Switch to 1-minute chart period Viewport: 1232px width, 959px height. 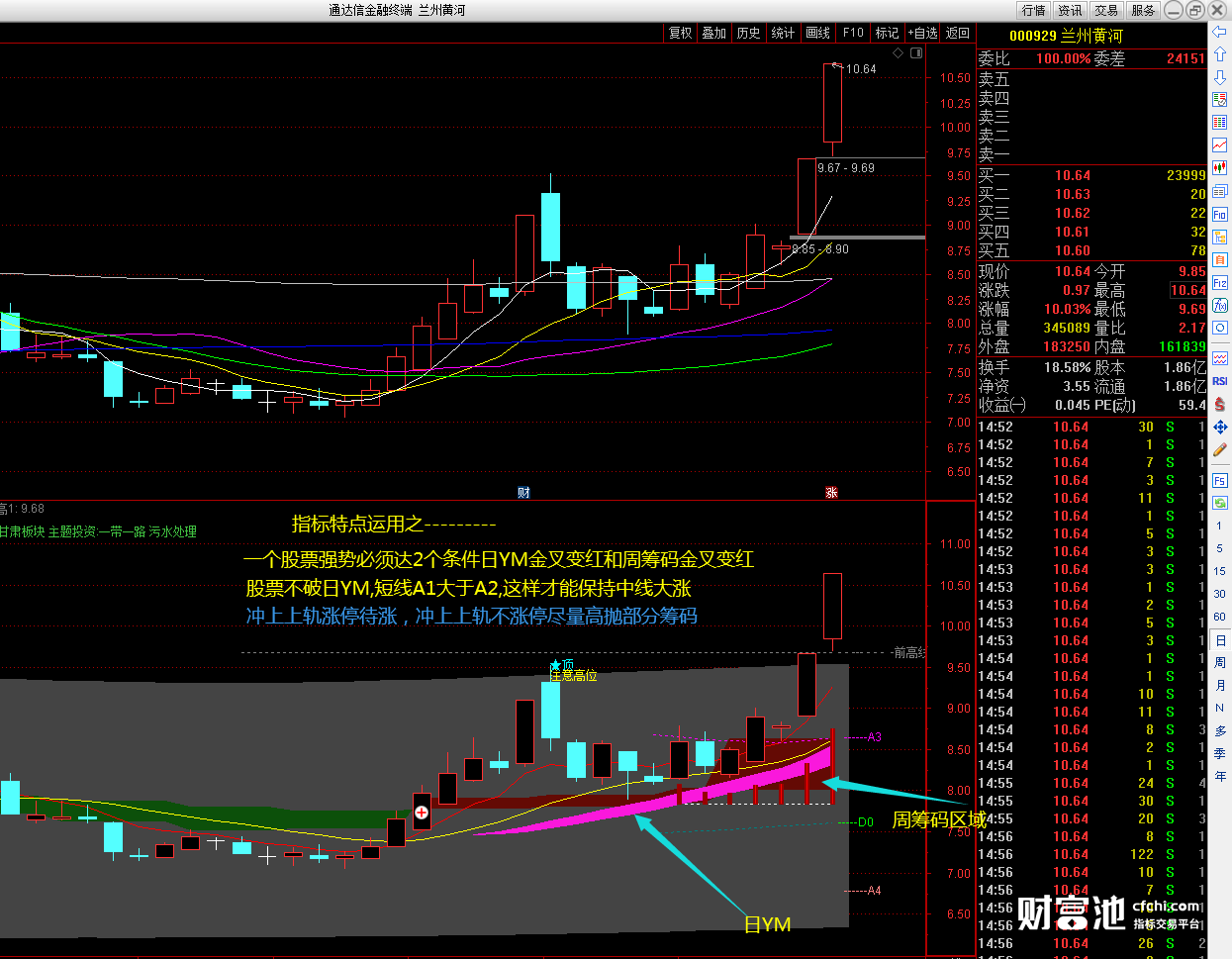pyautogui.click(x=1220, y=526)
